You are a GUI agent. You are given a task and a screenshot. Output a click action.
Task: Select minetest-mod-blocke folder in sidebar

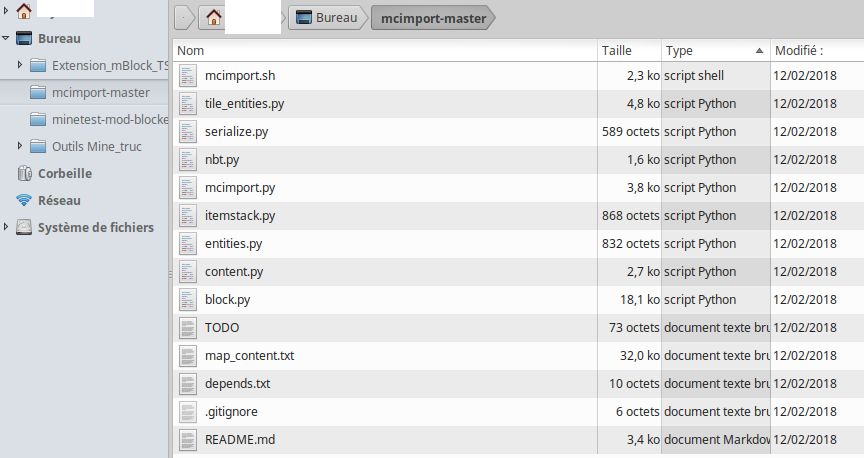click(x=99, y=120)
